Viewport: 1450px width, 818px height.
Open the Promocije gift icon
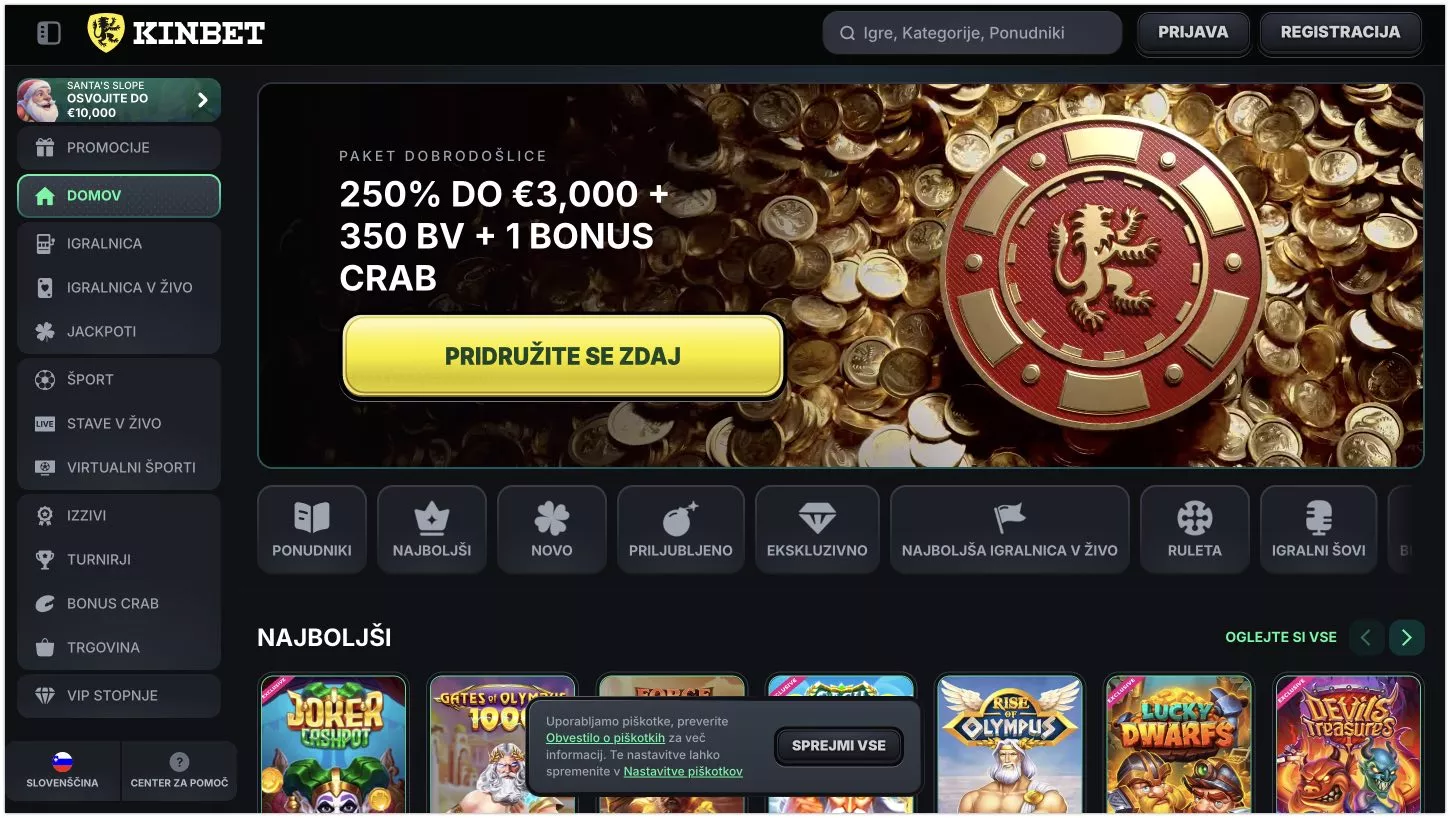click(45, 148)
